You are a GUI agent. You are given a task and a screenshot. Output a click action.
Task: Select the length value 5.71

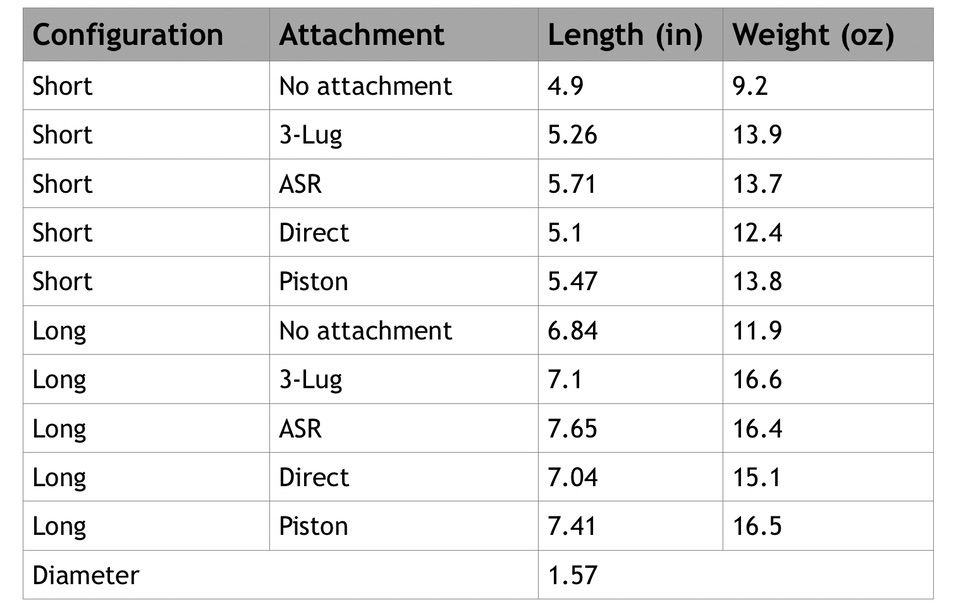(572, 184)
